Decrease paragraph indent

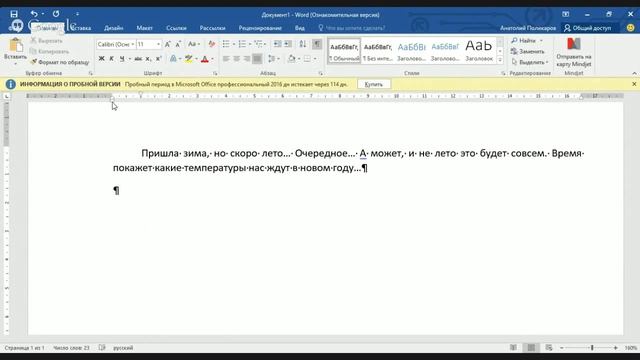(x=278, y=44)
